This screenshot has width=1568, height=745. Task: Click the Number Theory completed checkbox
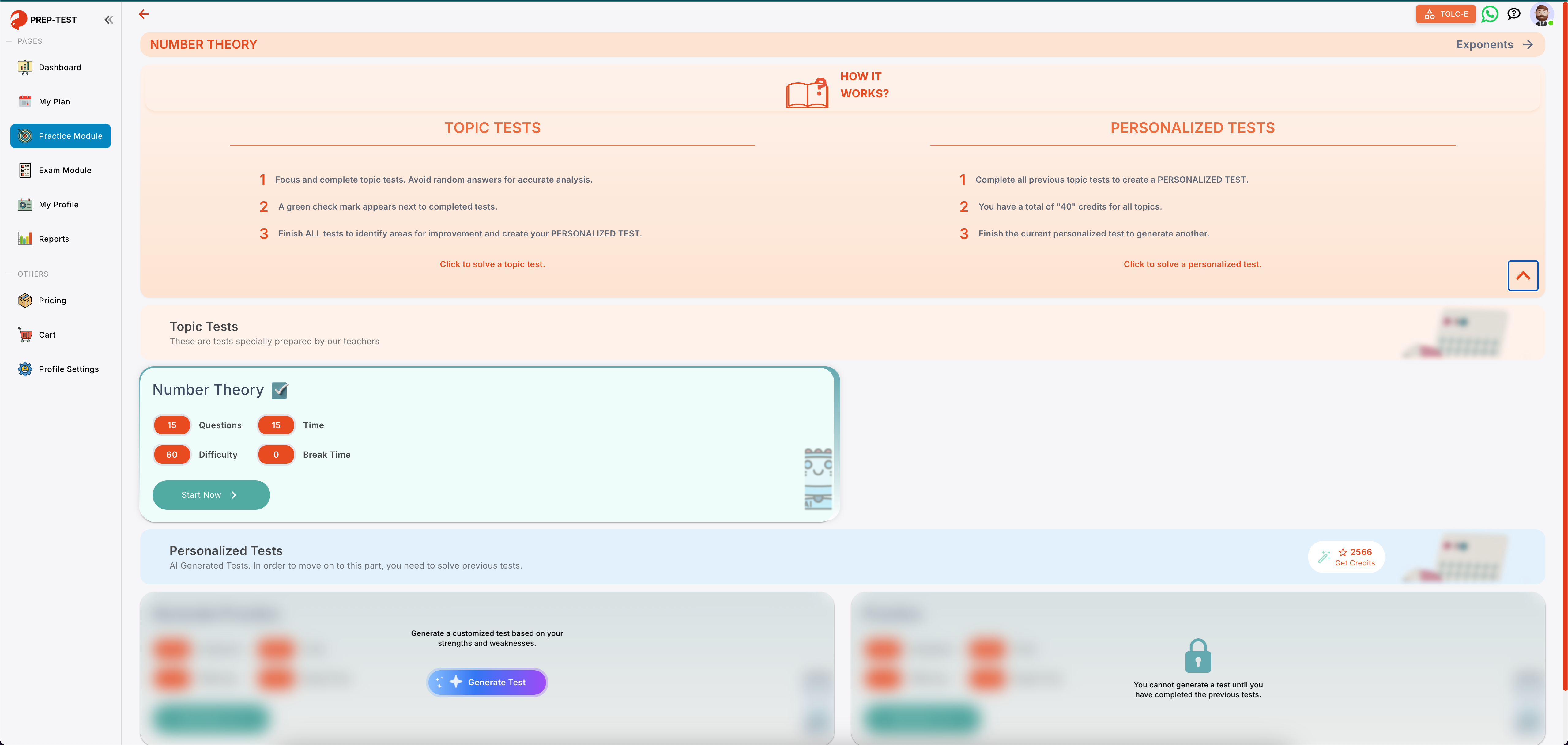pyautogui.click(x=279, y=390)
